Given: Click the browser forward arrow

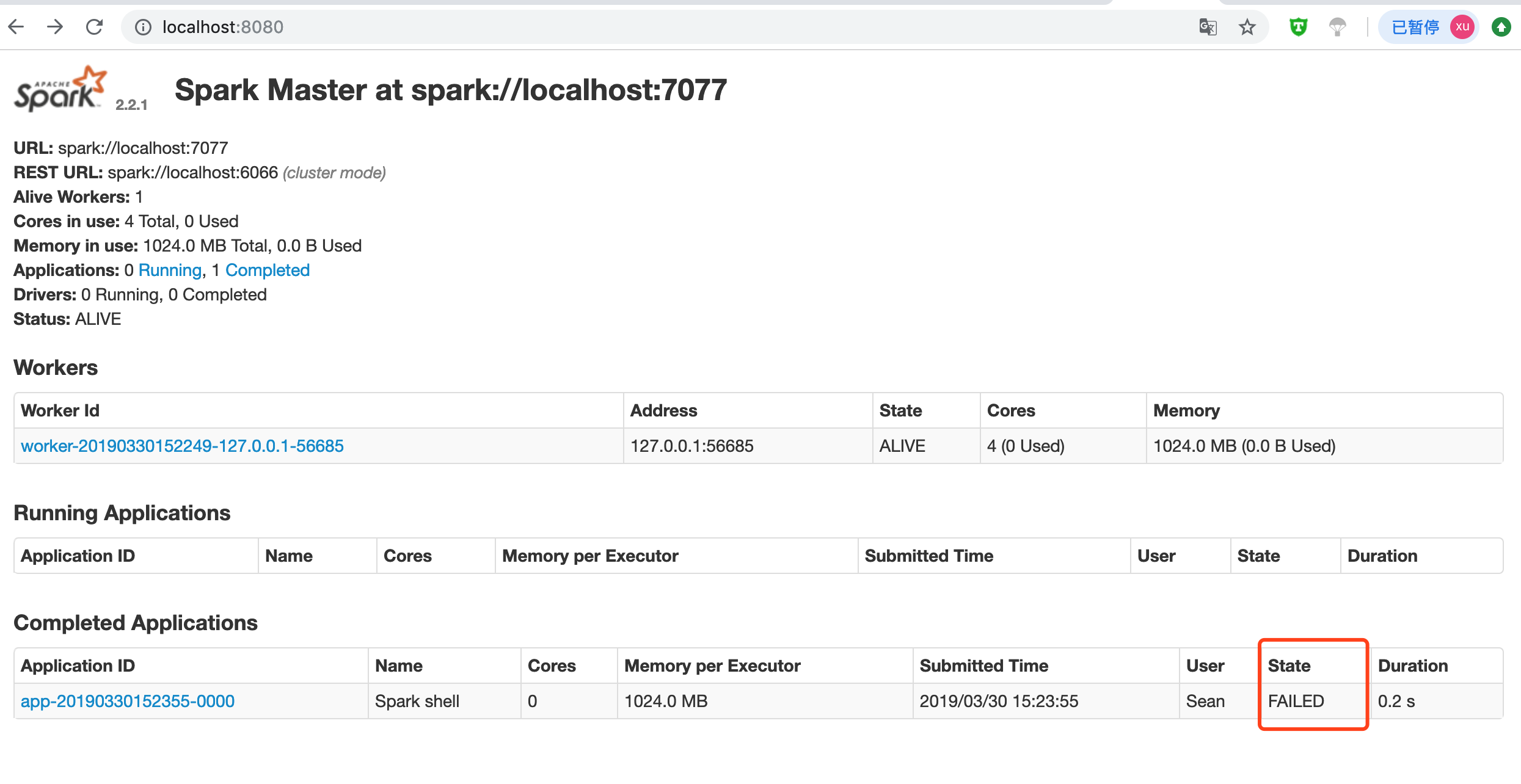Looking at the screenshot, I should 55,27.
